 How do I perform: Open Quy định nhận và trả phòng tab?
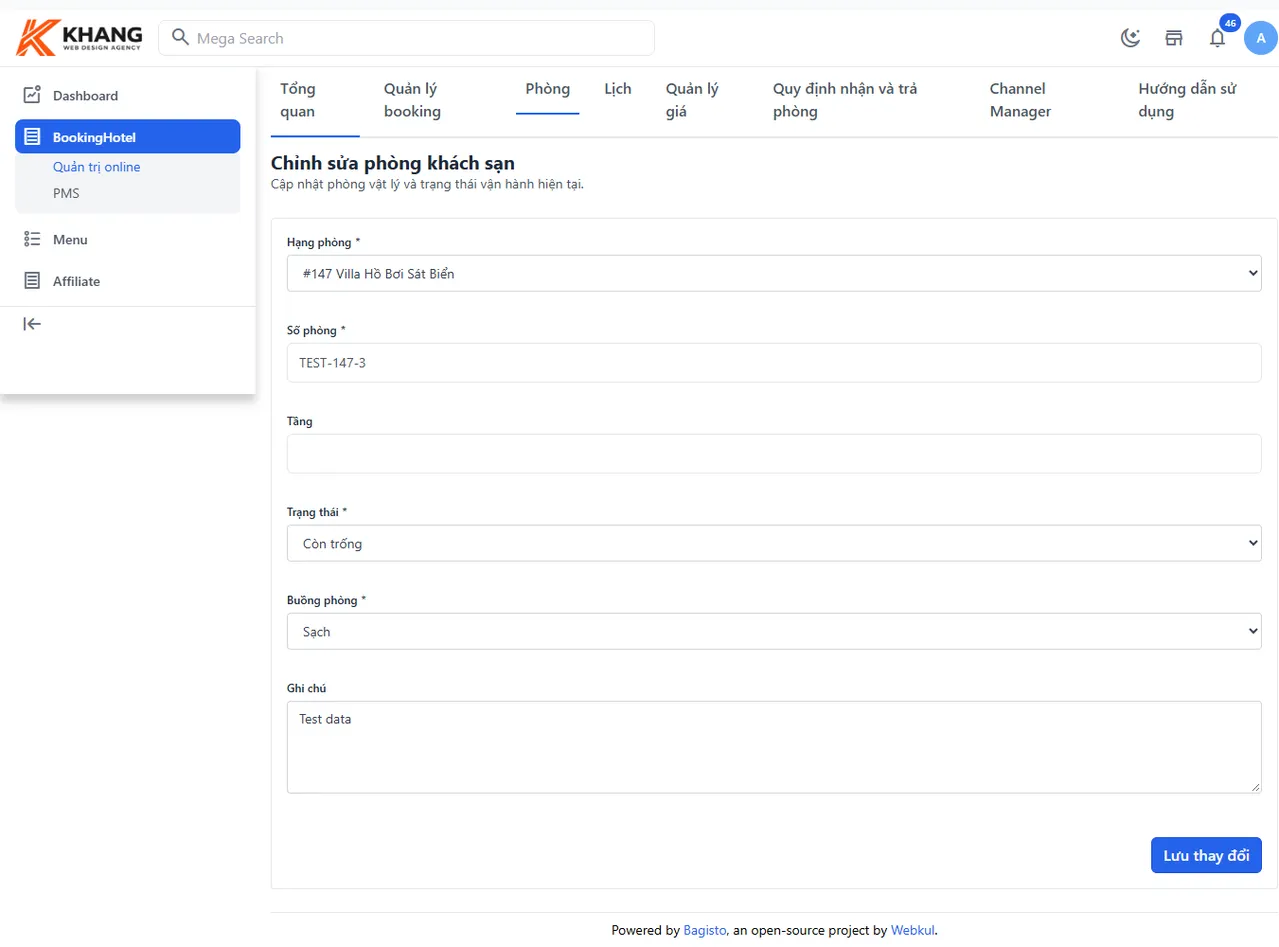(x=845, y=100)
